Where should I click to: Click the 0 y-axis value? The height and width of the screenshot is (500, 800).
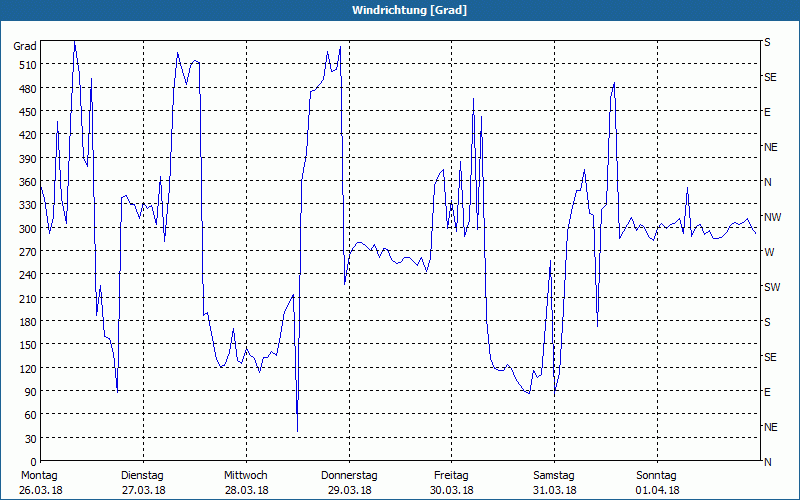click(x=34, y=462)
